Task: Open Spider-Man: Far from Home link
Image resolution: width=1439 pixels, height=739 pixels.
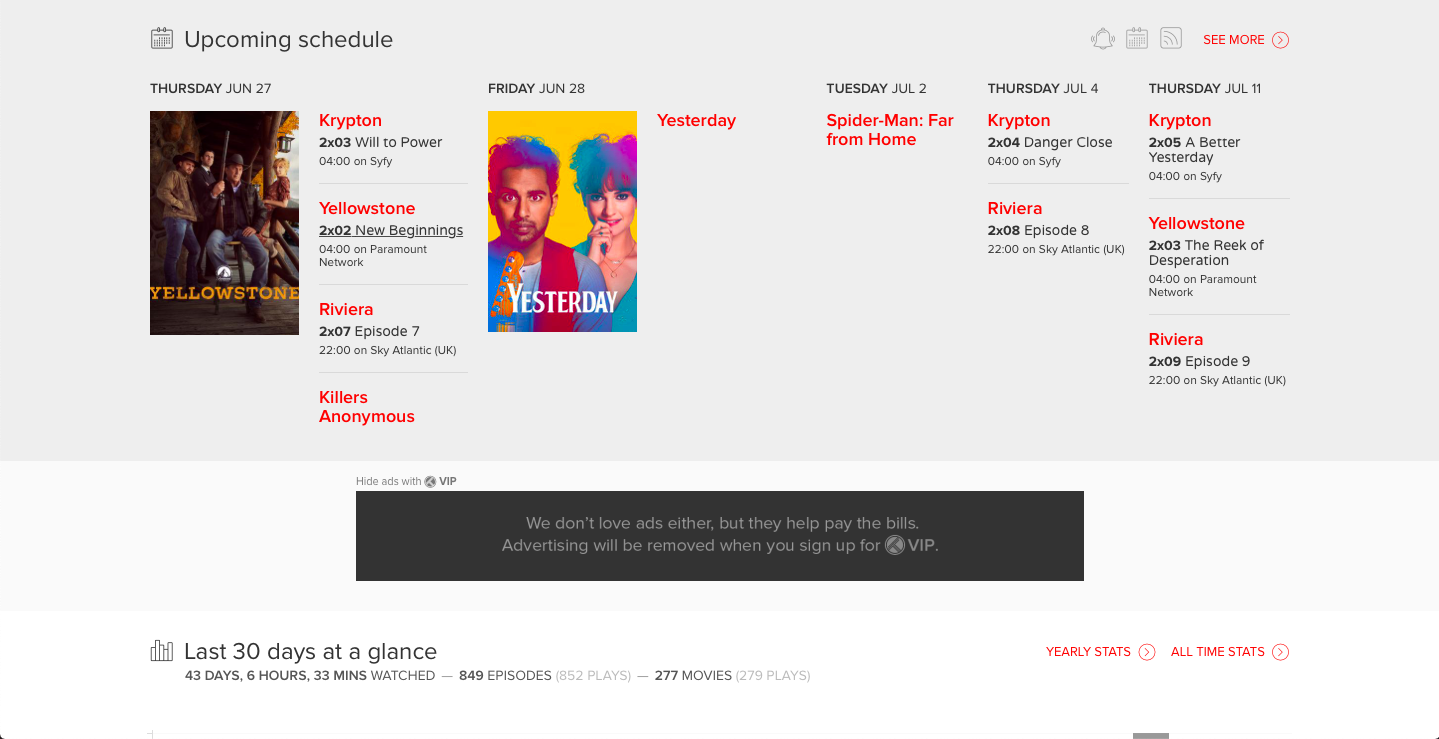Action: [890, 130]
